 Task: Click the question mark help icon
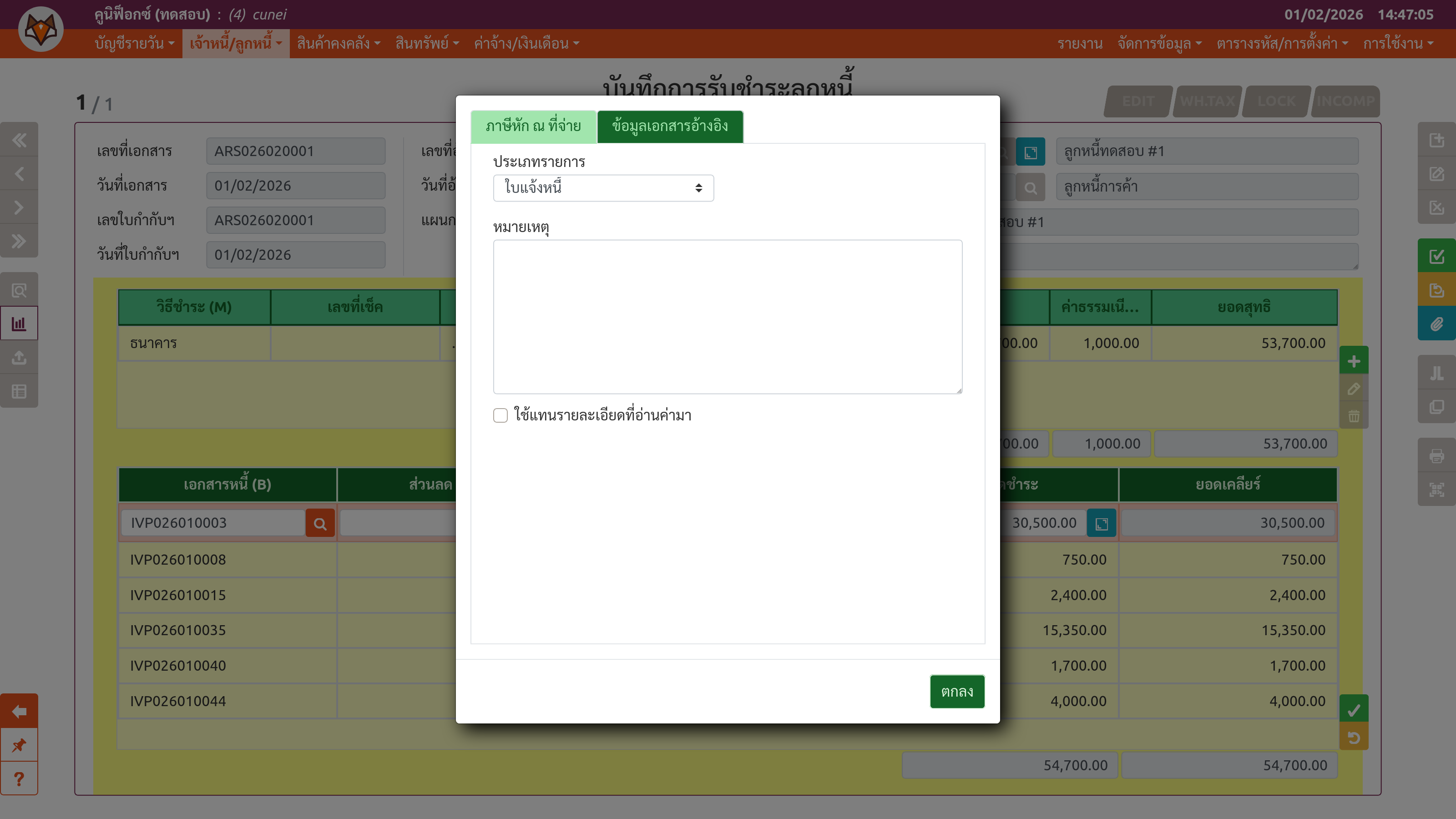point(19,779)
